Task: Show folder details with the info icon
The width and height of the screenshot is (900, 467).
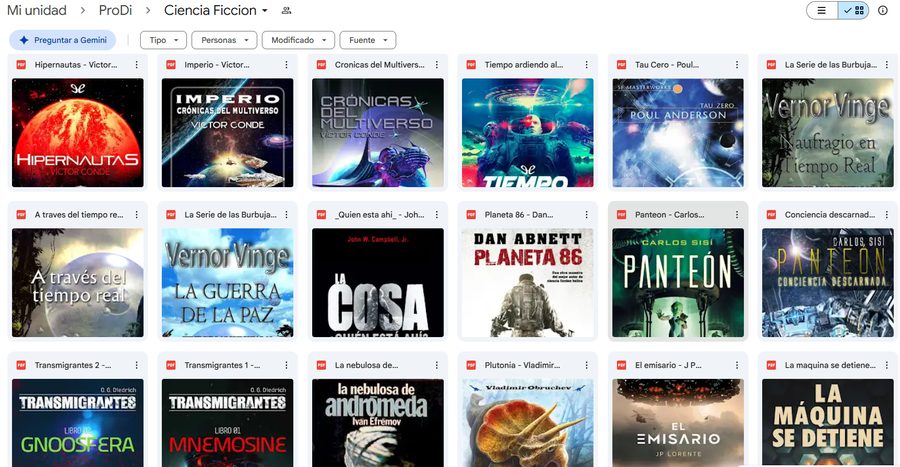Action: [x=883, y=10]
